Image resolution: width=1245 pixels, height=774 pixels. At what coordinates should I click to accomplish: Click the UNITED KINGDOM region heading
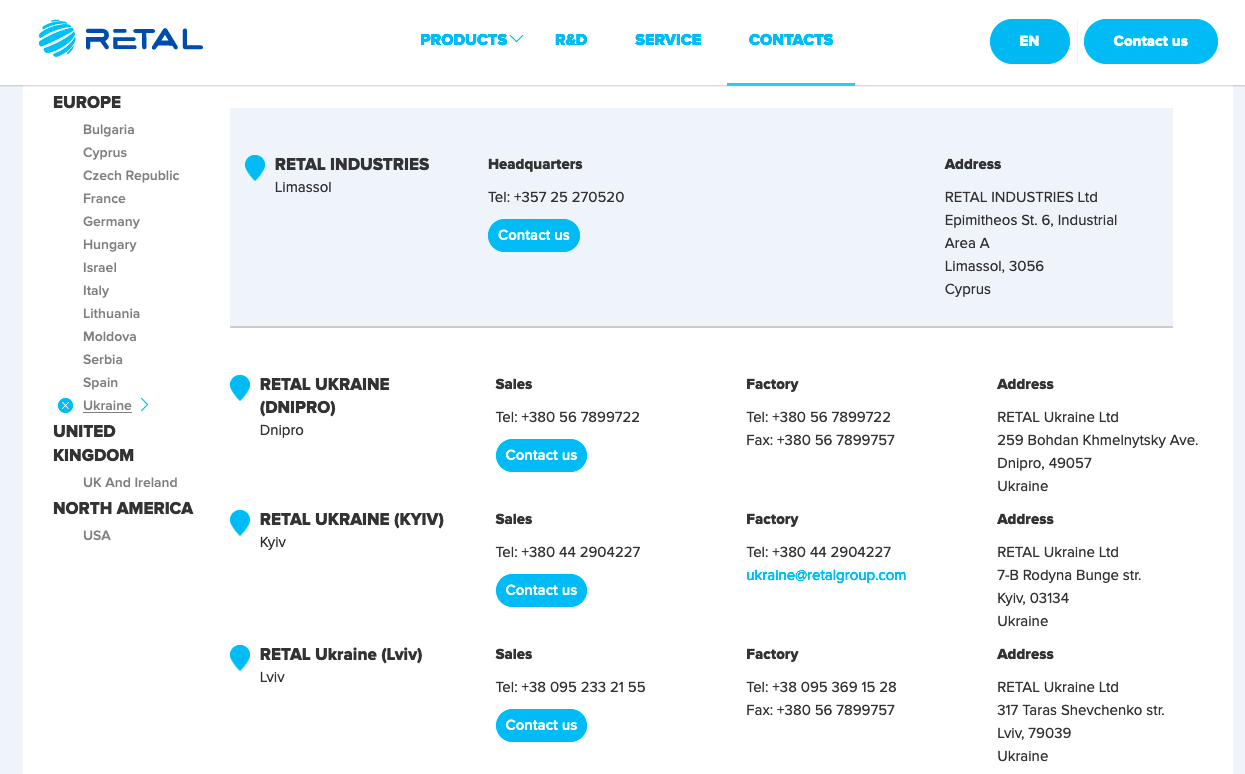93,443
